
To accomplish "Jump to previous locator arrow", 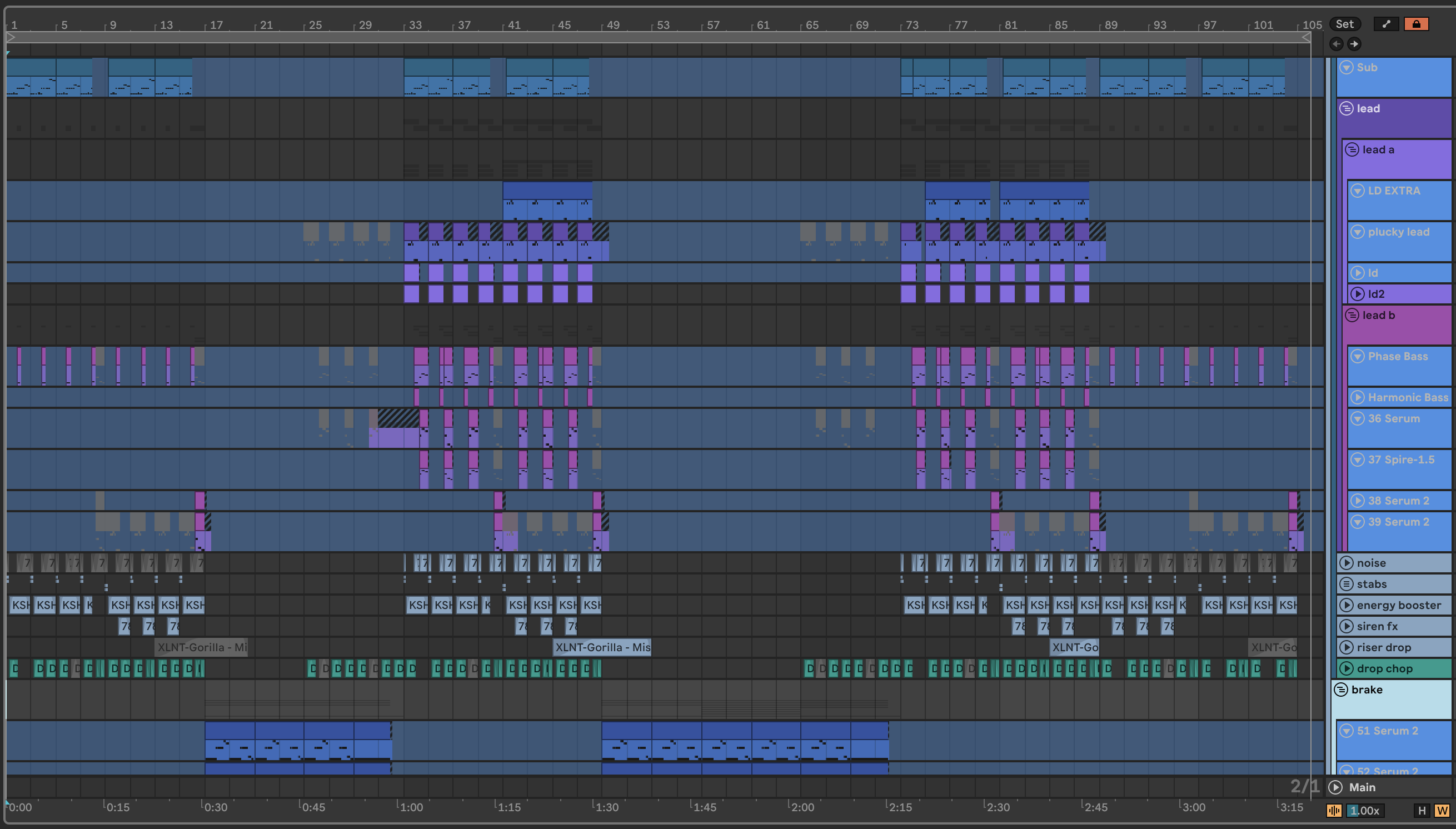I will (x=1337, y=44).
